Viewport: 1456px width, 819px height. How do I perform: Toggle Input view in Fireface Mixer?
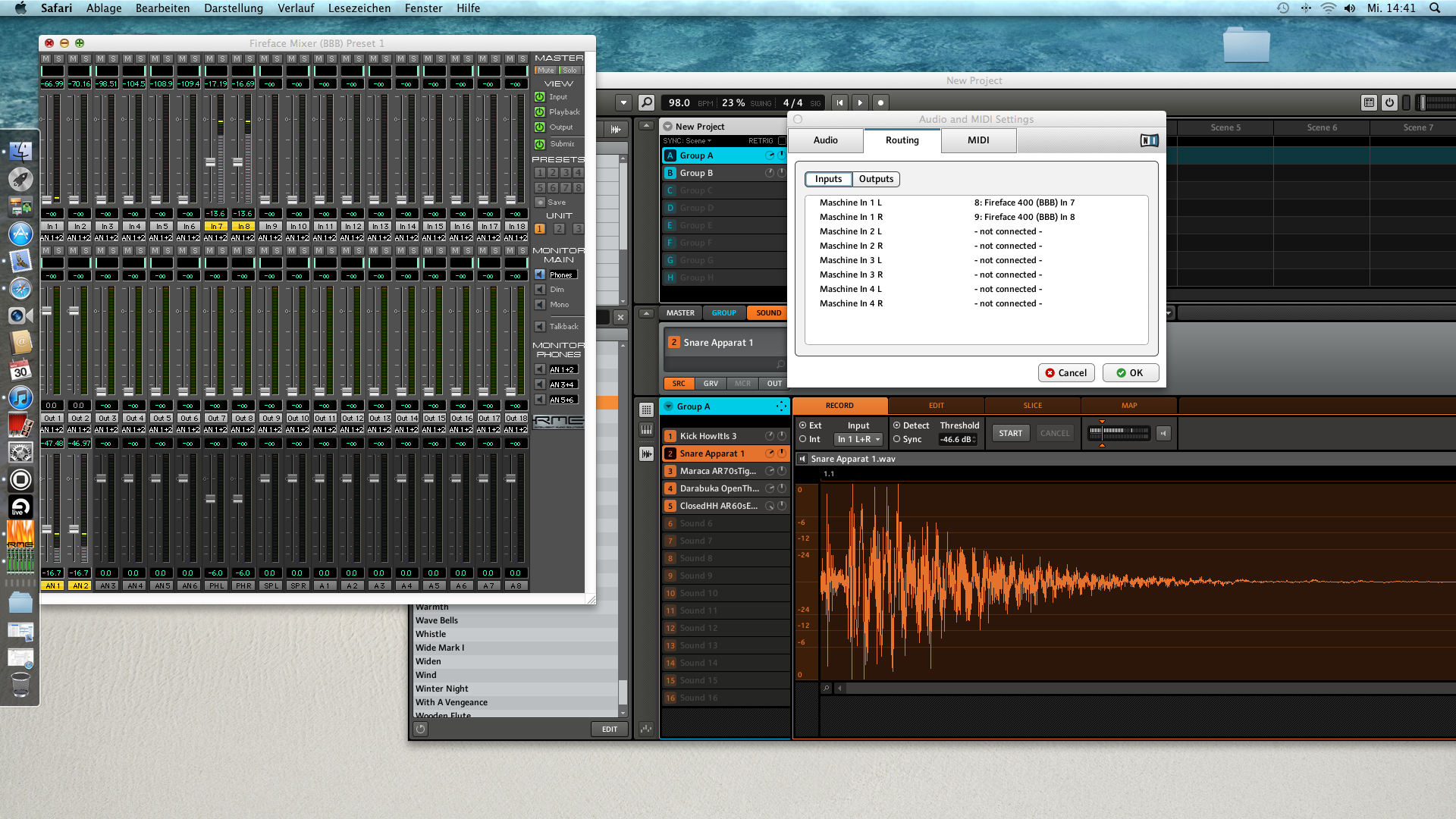540,97
